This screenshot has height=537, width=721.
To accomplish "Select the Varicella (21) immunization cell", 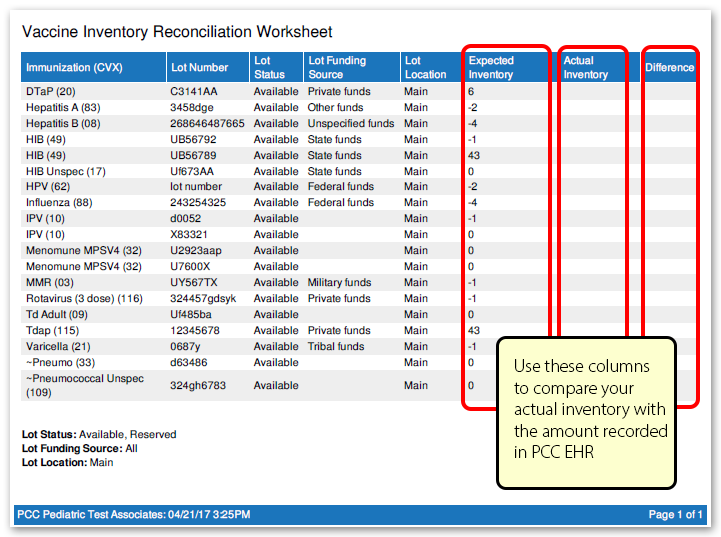I will pyautogui.click(x=58, y=347).
